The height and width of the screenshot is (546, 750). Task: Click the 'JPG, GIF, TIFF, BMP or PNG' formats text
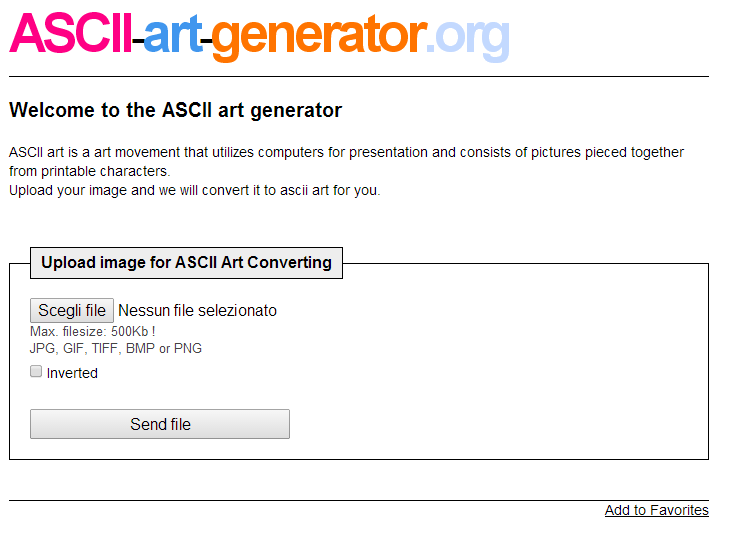click(x=116, y=349)
